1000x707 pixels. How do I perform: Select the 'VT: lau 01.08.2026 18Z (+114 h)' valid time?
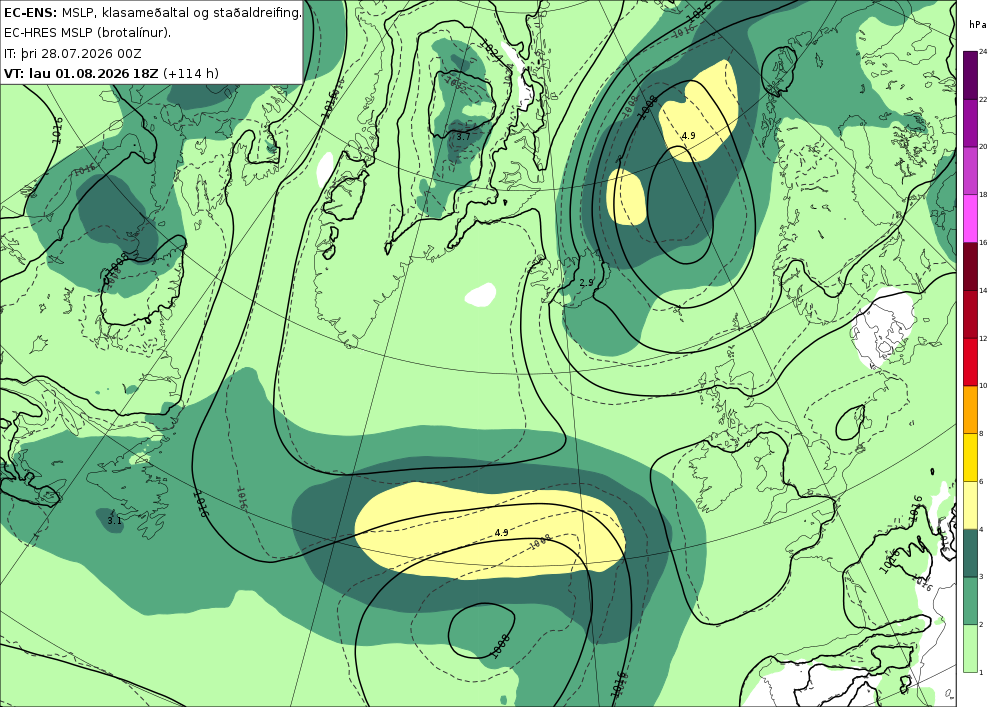click(x=111, y=73)
